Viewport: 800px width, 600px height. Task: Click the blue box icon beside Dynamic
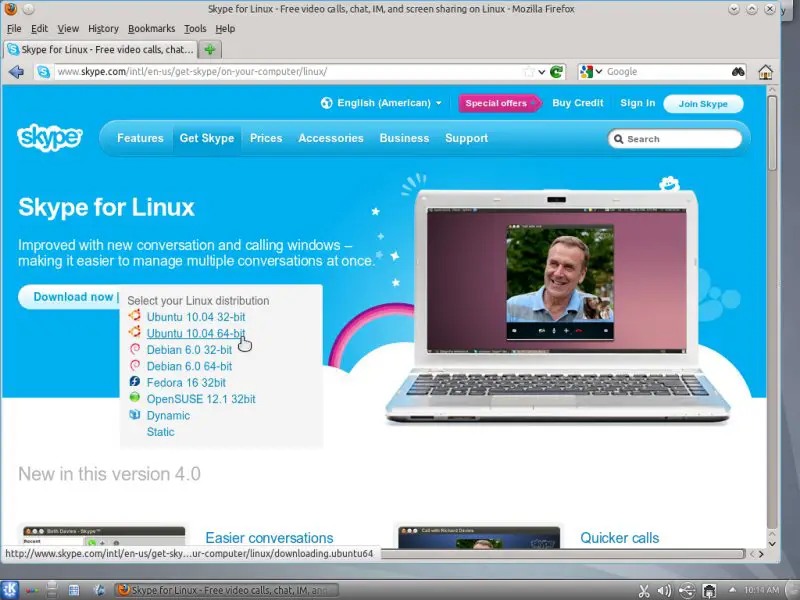(x=135, y=414)
